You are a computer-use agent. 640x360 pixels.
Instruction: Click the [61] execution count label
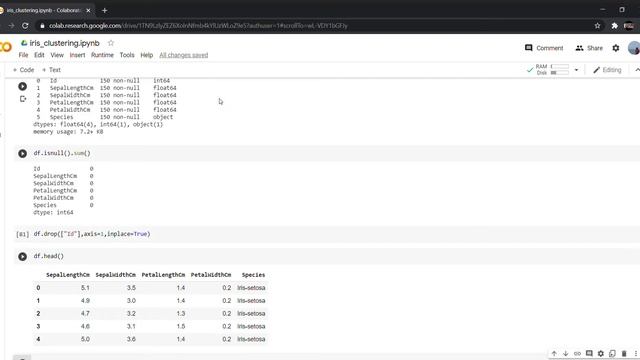pos(22,234)
